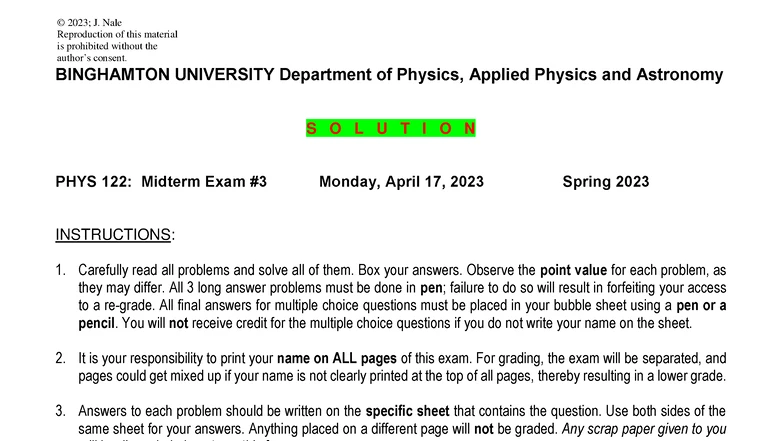Click the green highlighted SOLUTION label
The width and height of the screenshot is (784, 441).
391,129
